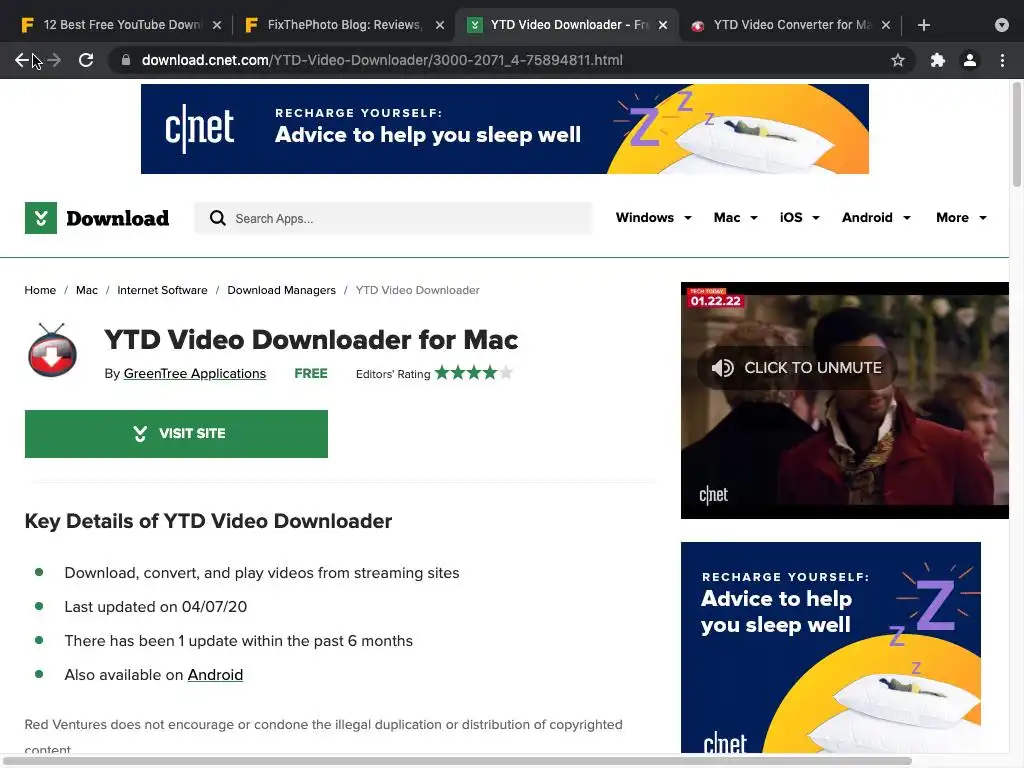Open the top cnet sleep advice banner

[504, 129]
